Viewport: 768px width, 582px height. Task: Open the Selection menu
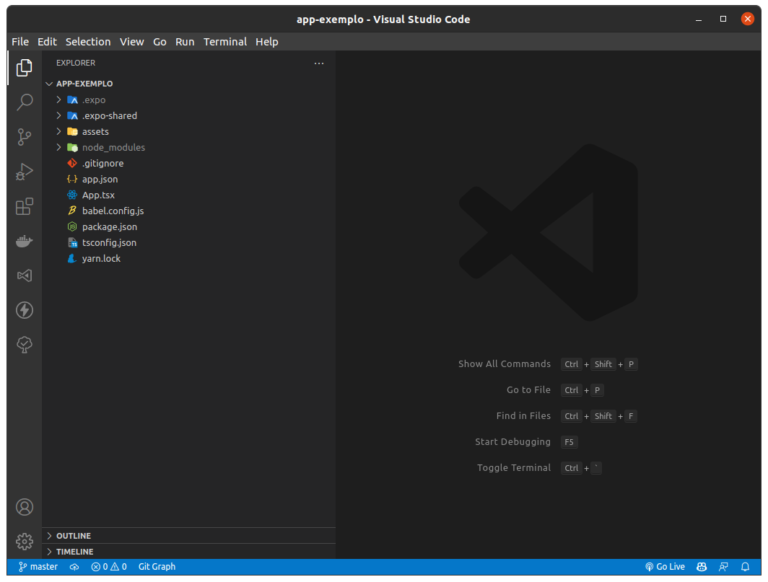pos(88,42)
